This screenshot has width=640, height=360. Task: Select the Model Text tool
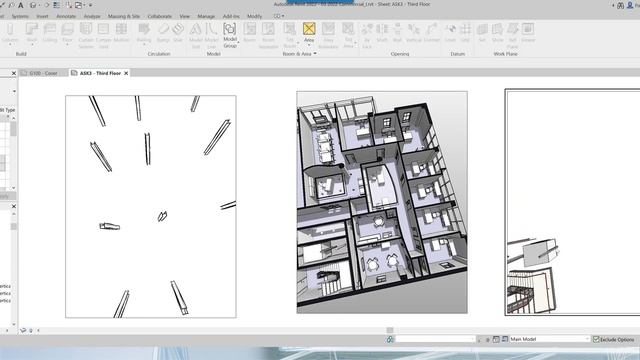click(x=196, y=36)
